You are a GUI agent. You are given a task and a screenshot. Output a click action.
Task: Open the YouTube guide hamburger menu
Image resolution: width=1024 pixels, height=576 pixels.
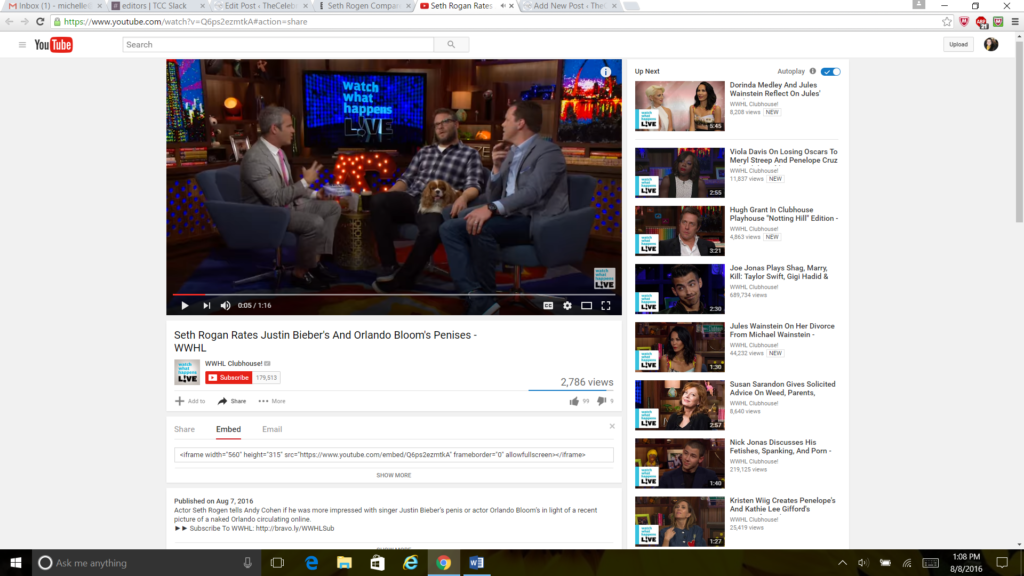[22, 44]
